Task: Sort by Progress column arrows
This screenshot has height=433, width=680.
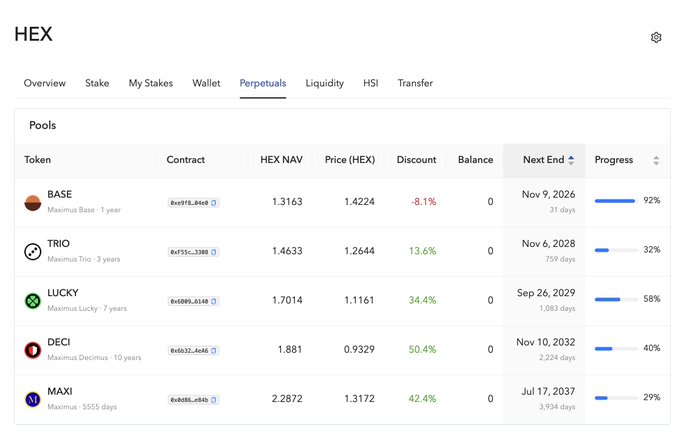Action: 656,160
